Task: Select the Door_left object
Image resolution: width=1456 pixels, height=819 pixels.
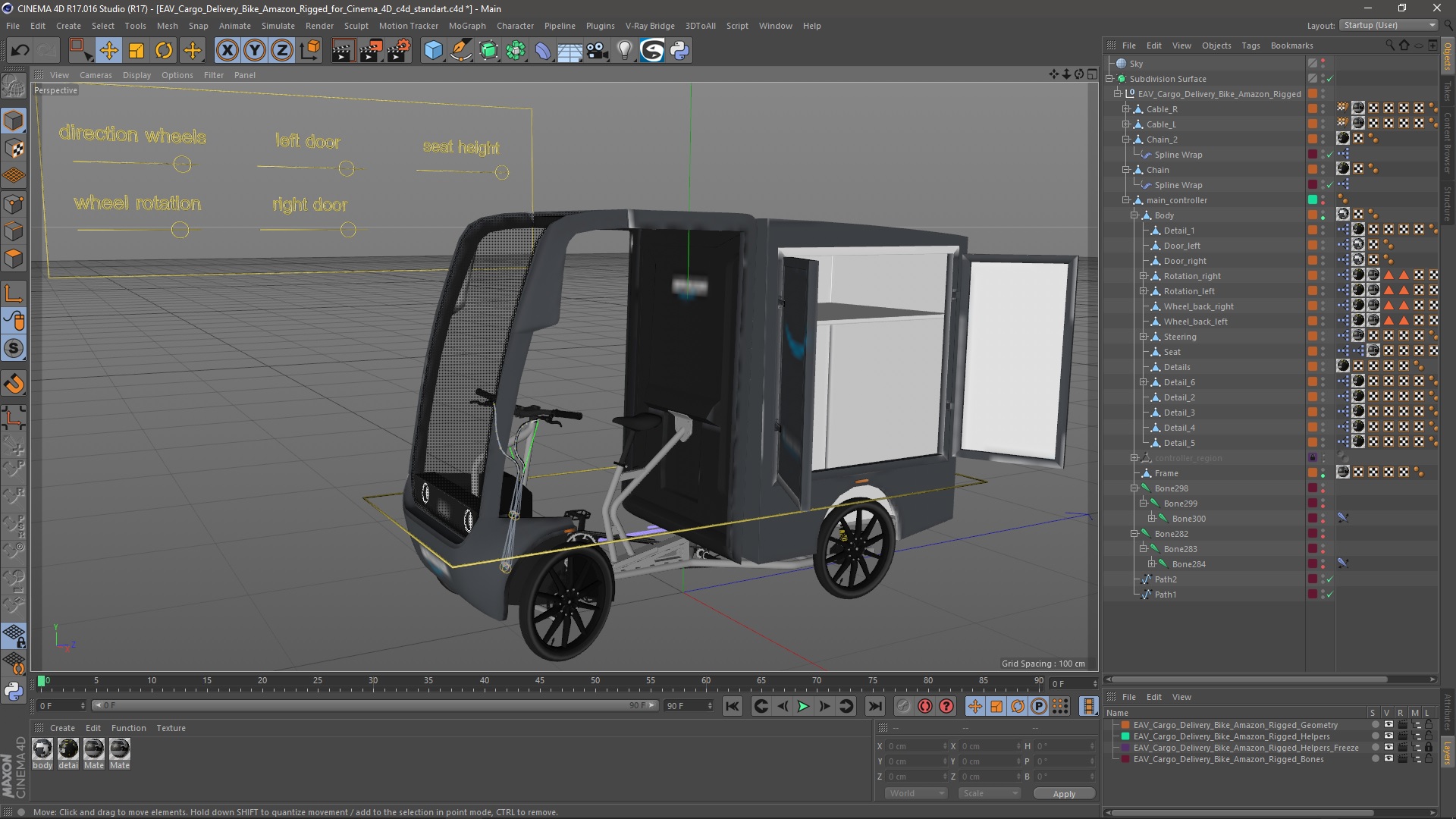Action: 1181,246
